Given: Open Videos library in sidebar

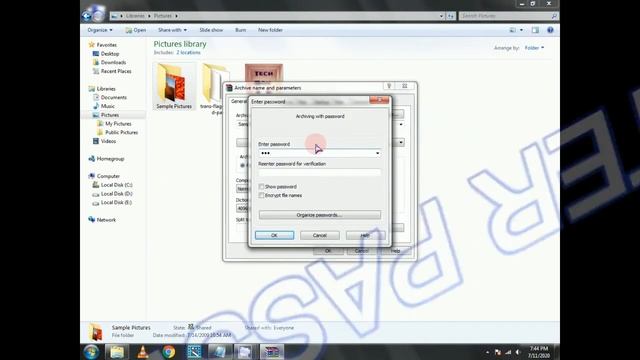Looking at the screenshot, I should [x=108, y=141].
